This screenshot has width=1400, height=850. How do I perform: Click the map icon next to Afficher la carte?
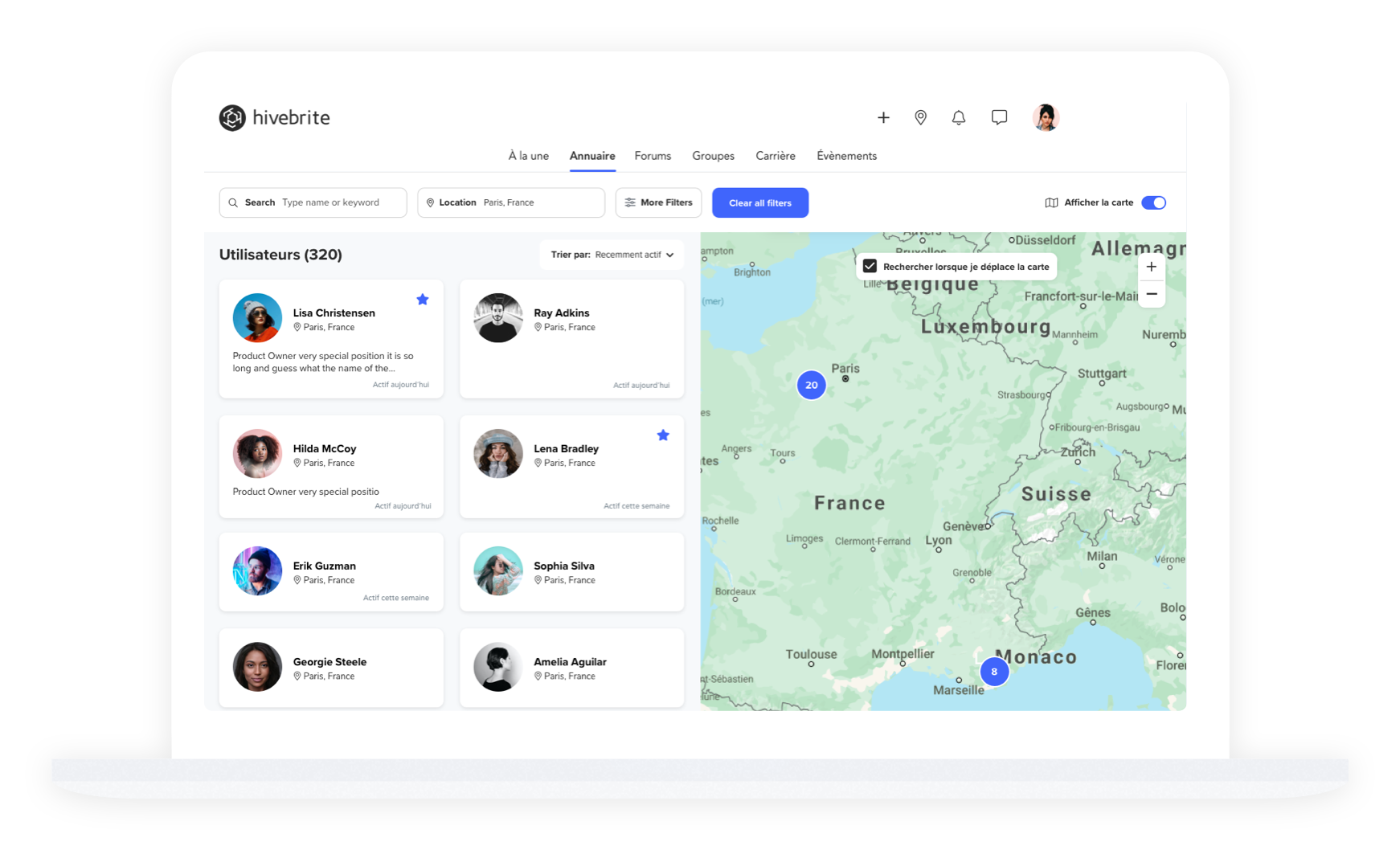point(1051,202)
